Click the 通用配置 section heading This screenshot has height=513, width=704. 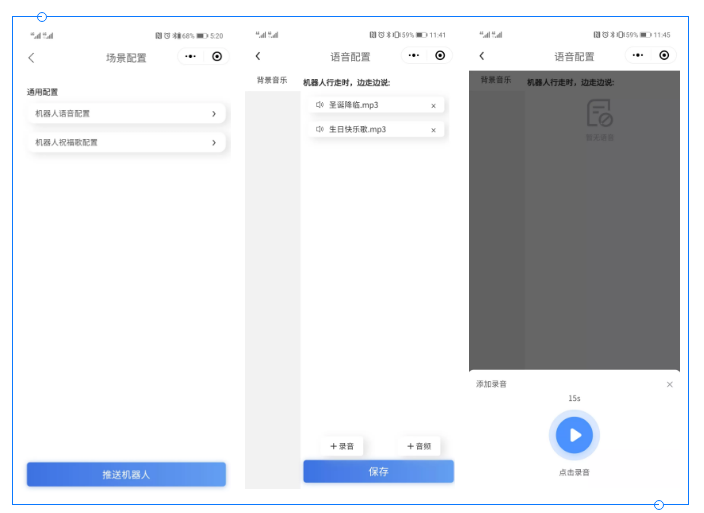click(x=42, y=92)
